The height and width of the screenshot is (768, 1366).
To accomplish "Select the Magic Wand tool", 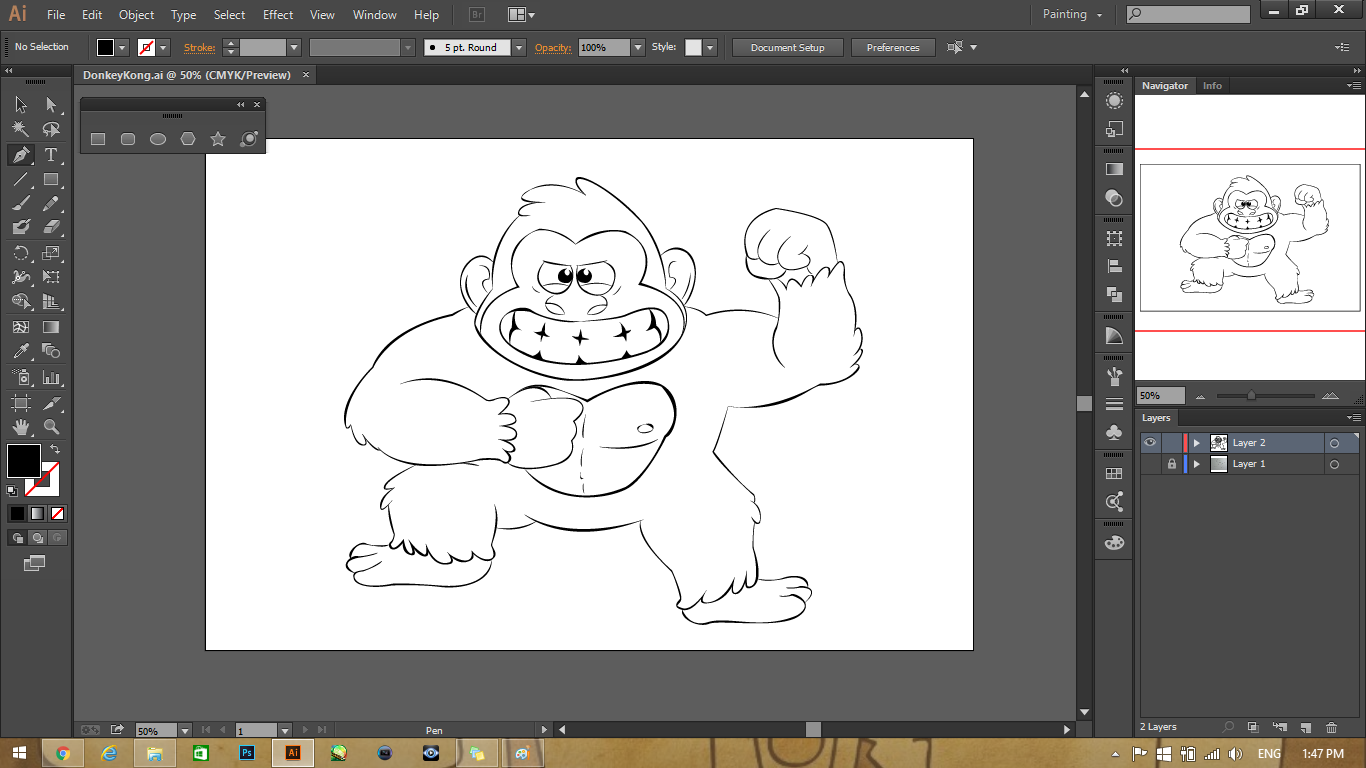I will pyautogui.click(x=20, y=129).
